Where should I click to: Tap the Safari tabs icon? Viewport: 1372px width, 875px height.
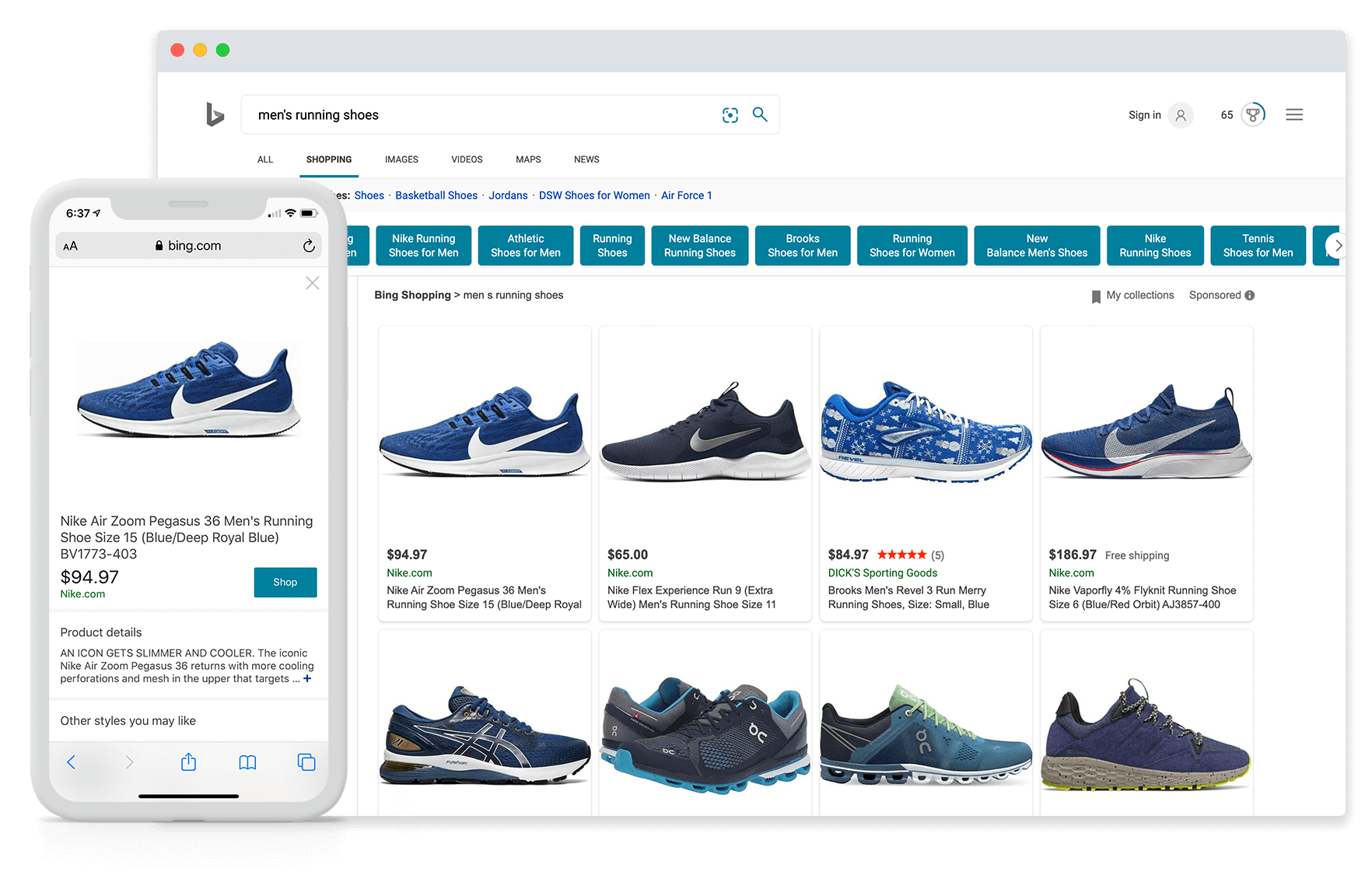tap(306, 762)
